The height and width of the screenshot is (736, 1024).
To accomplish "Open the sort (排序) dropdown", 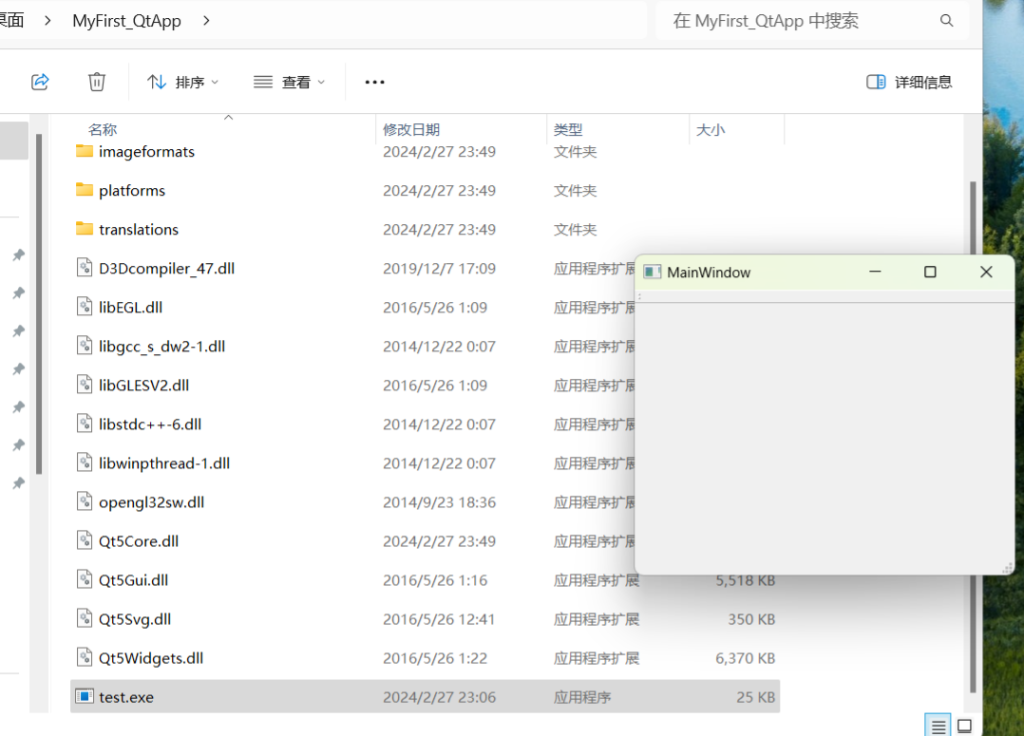I will [183, 82].
